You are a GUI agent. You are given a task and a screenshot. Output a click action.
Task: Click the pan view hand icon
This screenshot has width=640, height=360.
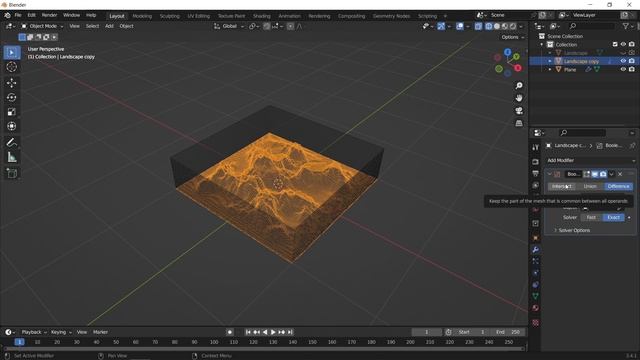tap(519, 98)
